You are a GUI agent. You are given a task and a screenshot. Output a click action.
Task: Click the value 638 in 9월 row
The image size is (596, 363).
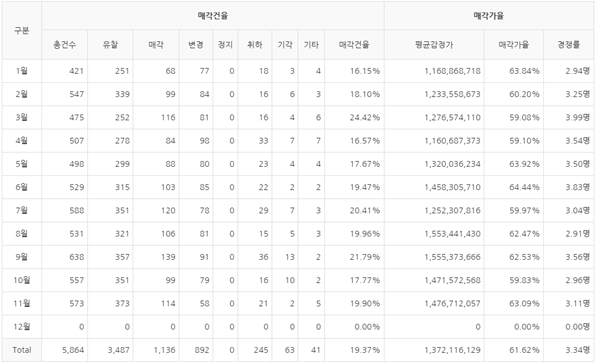click(x=76, y=257)
